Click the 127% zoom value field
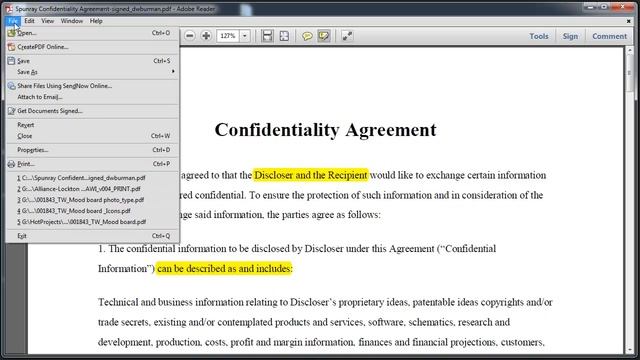The image size is (640, 360). pyautogui.click(x=228, y=36)
